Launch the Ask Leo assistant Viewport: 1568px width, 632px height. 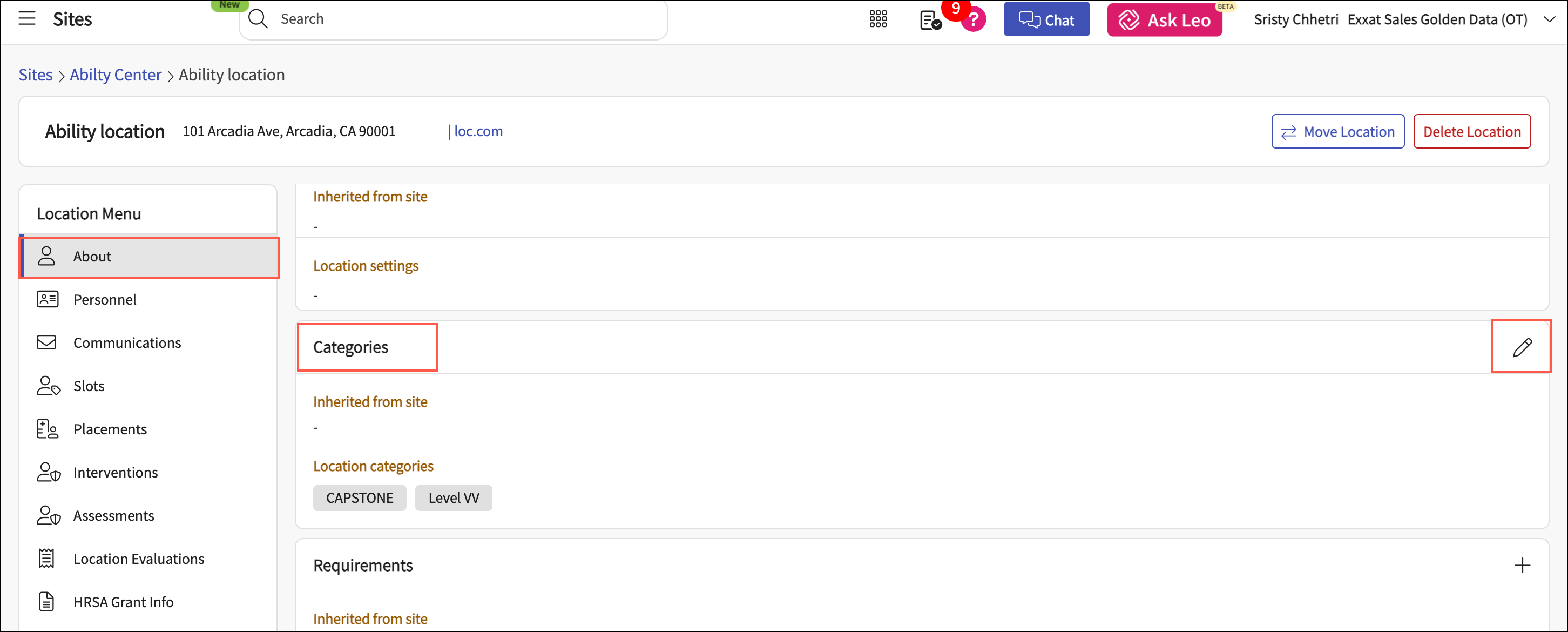1164,20
